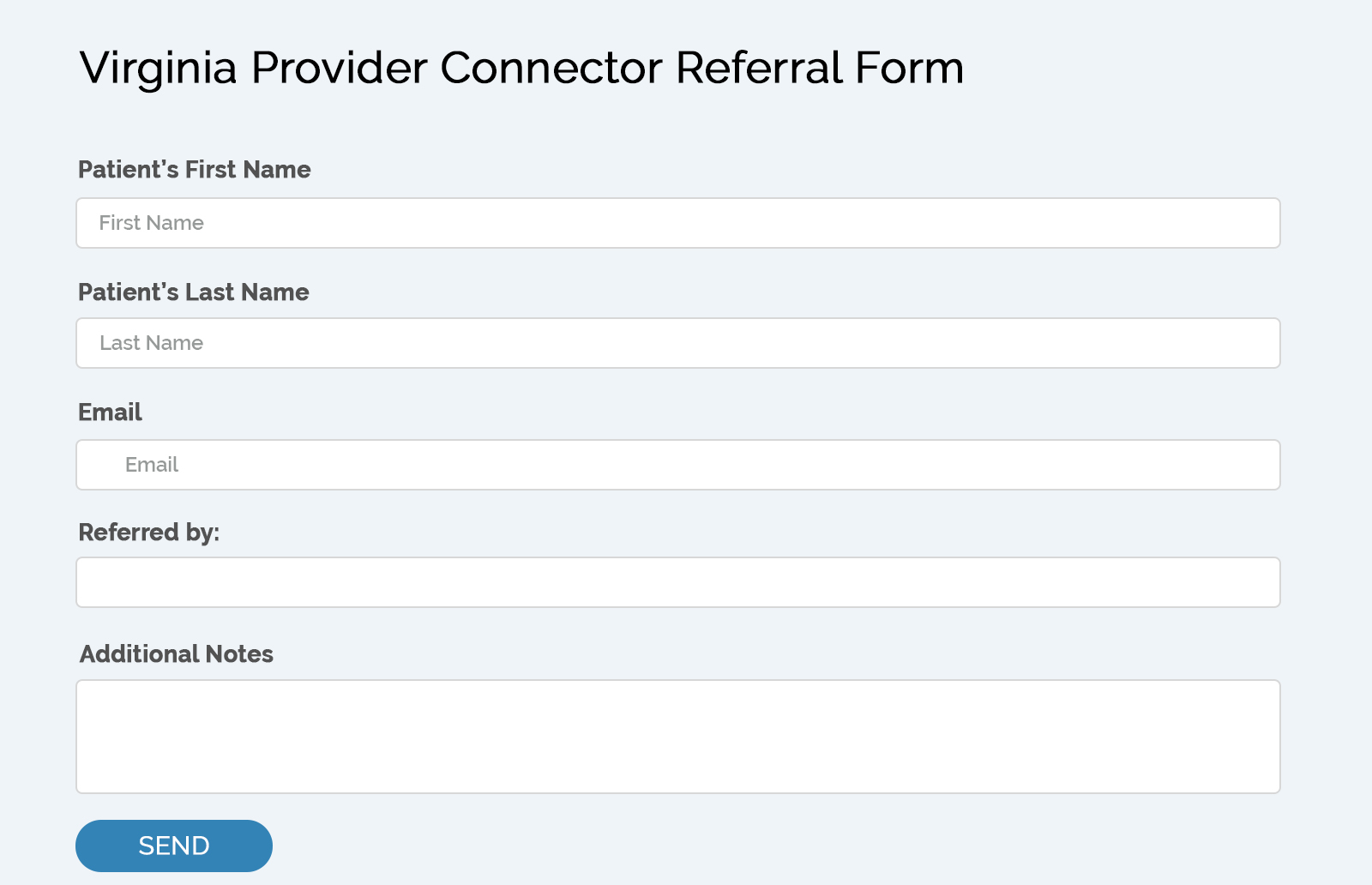Click the "Additional Notes" label

[x=176, y=654]
